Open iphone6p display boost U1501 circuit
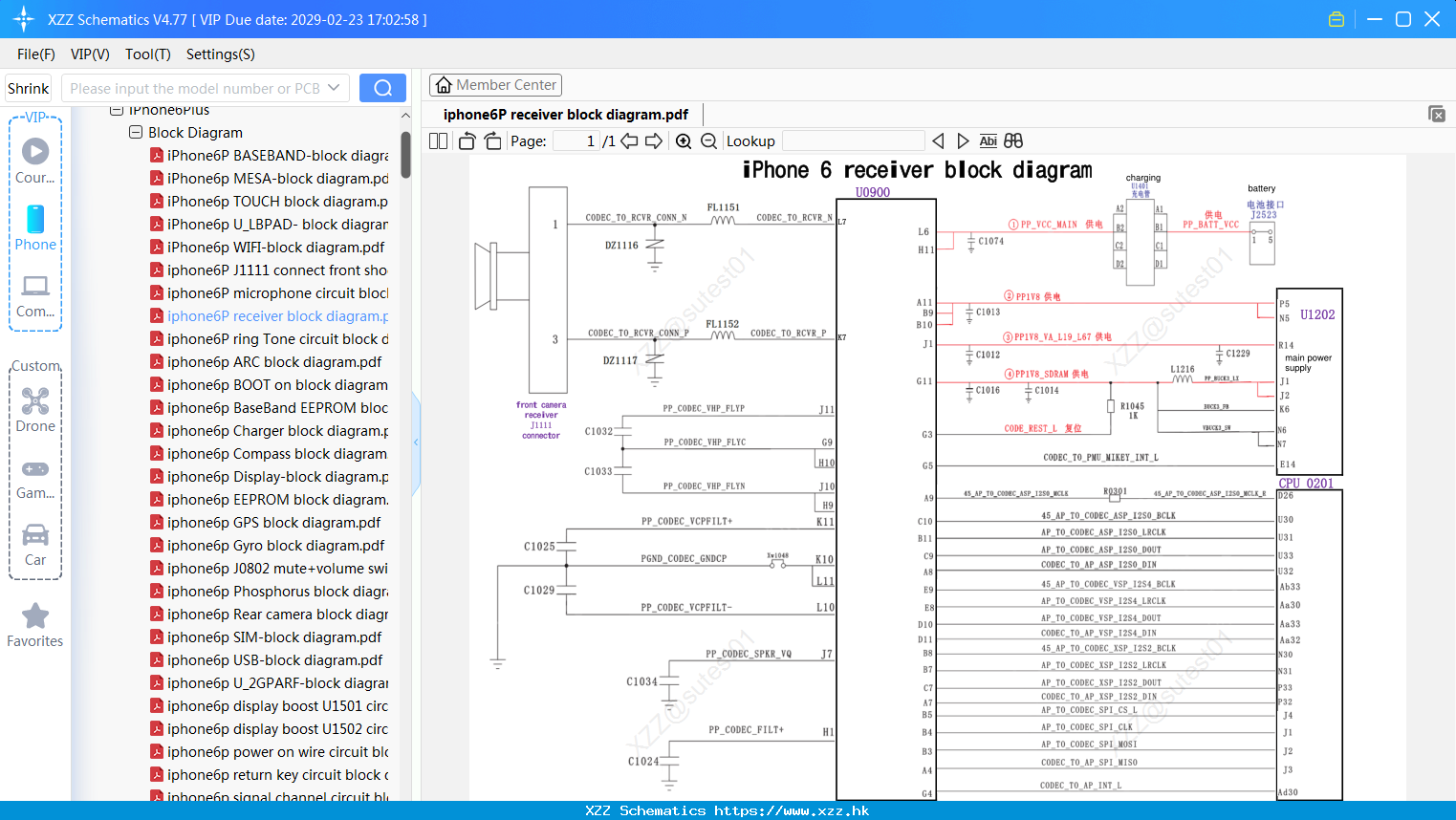This screenshot has height=820, width=1456. point(270,705)
